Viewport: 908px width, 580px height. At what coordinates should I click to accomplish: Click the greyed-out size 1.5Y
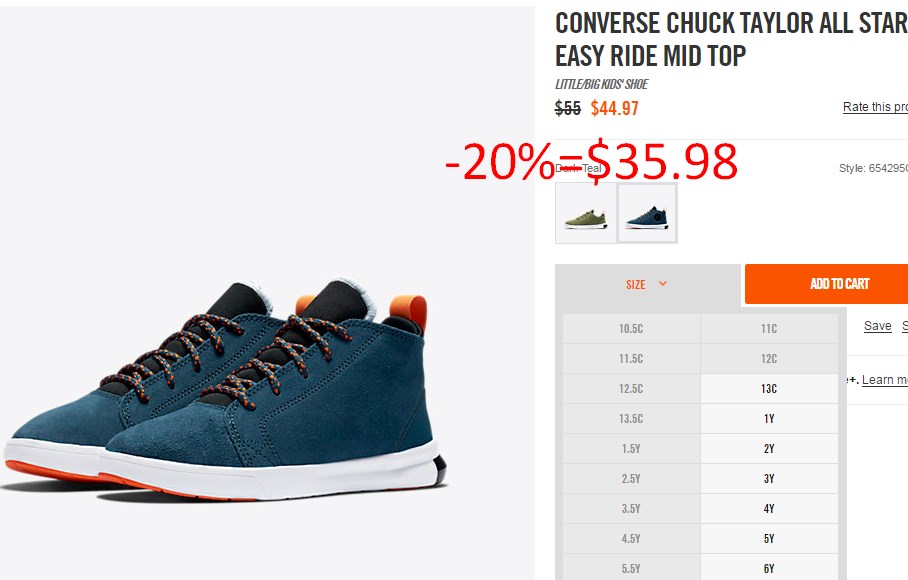click(x=631, y=449)
